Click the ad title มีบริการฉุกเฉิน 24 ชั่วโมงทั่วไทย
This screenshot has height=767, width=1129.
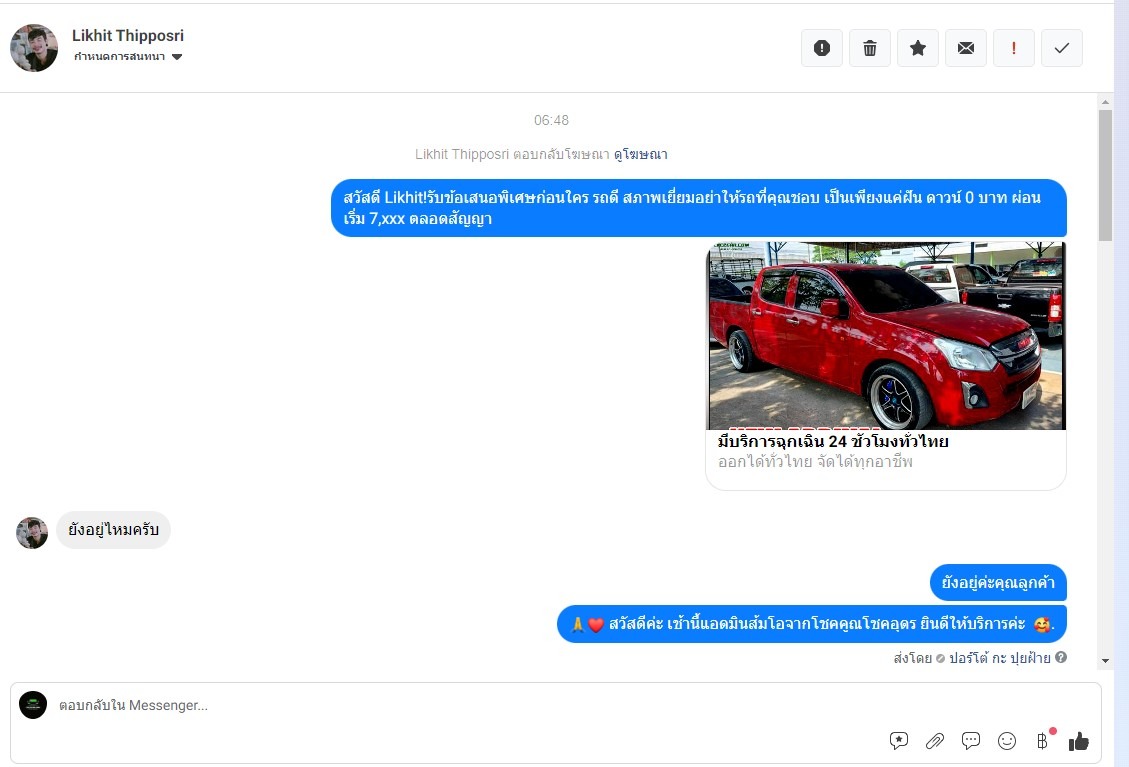[x=833, y=441]
